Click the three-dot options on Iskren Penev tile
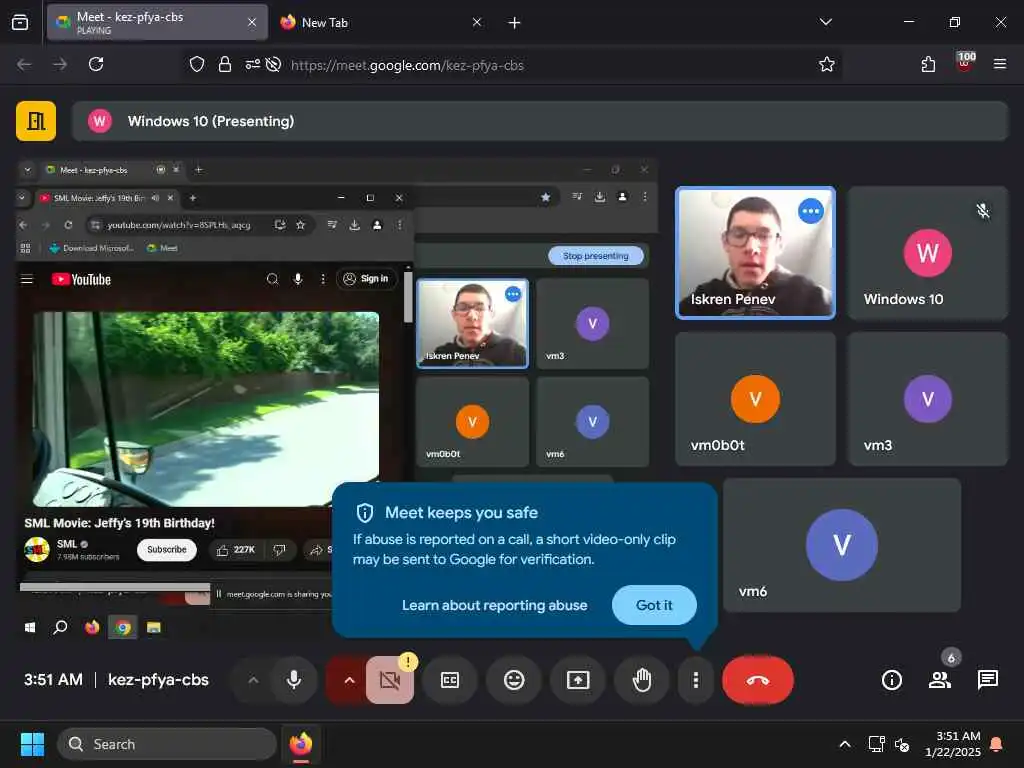The image size is (1024, 768). (810, 211)
